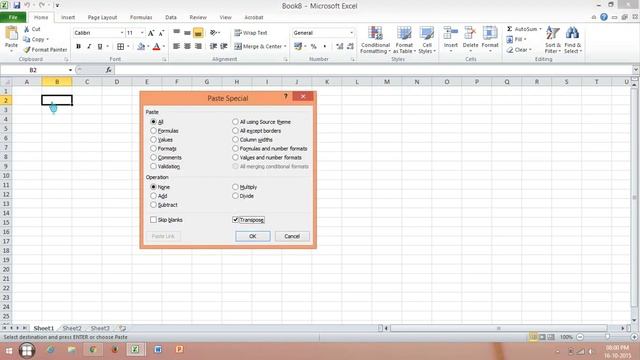Open the font size dropdown
The height and width of the screenshot is (360, 640).
coord(142,33)
